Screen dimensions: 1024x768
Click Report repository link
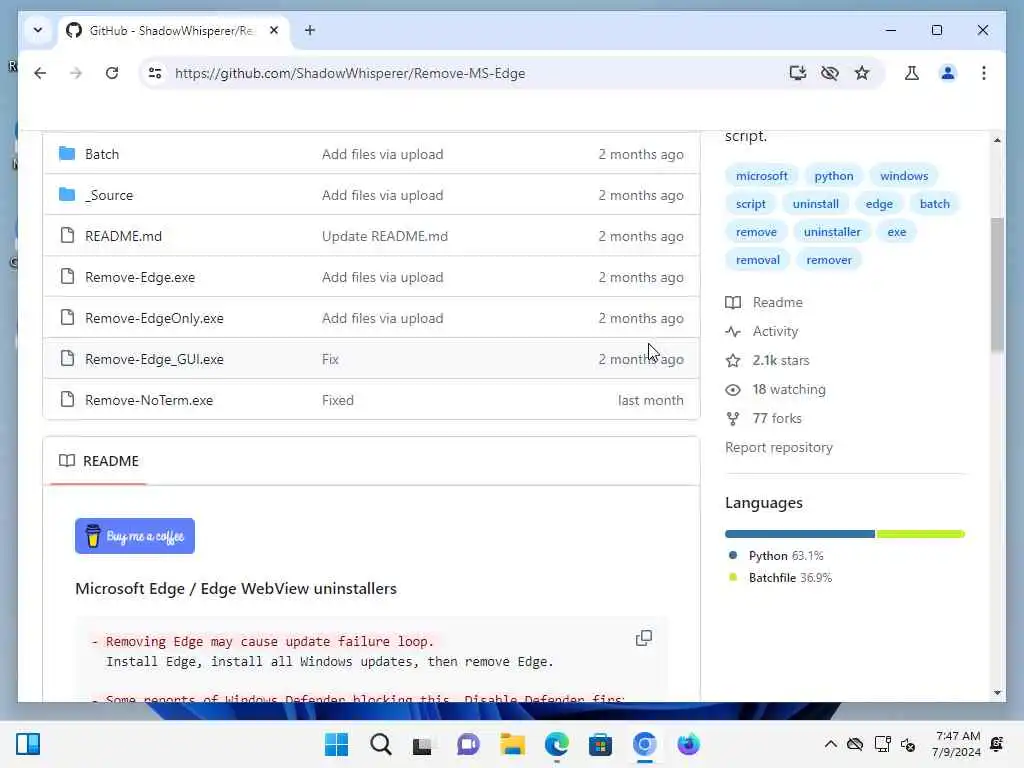(778, 447)
